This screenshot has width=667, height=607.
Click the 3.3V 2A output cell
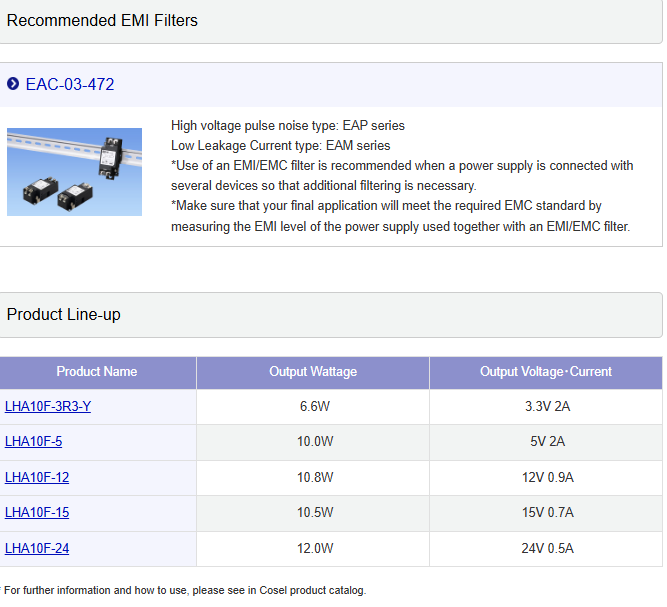546,406
